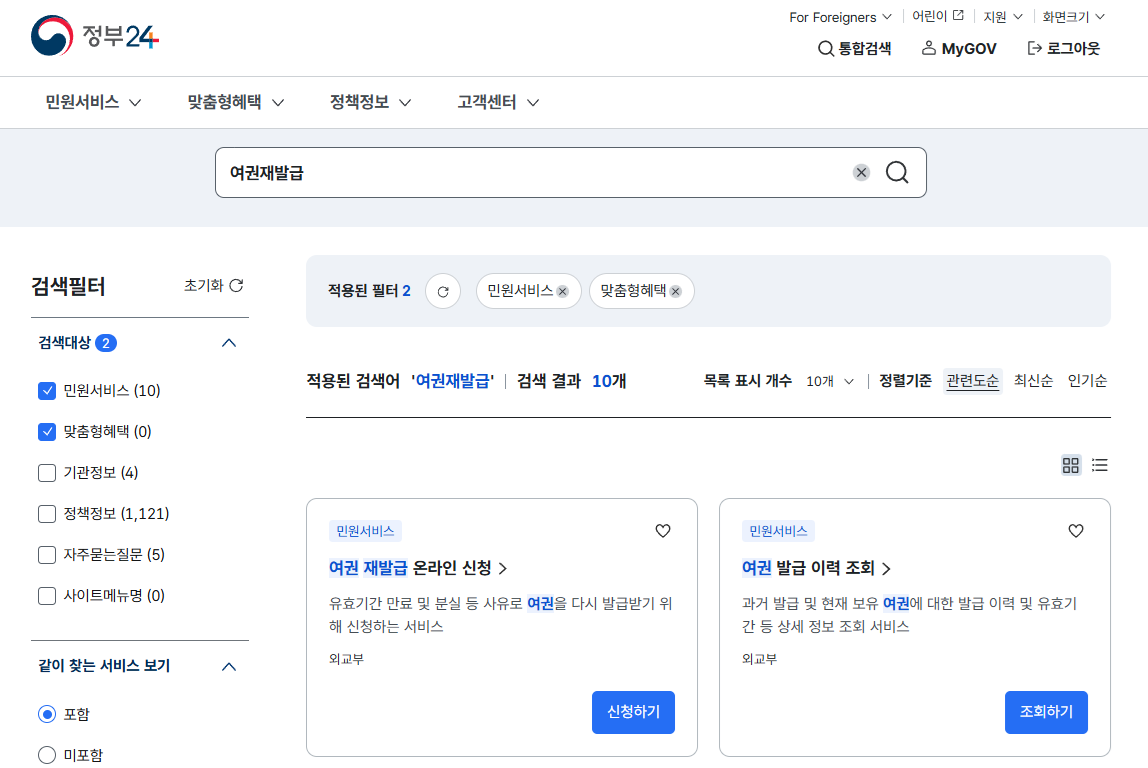
Task: Click the 정부24 logo
Action: pos(93,38)
